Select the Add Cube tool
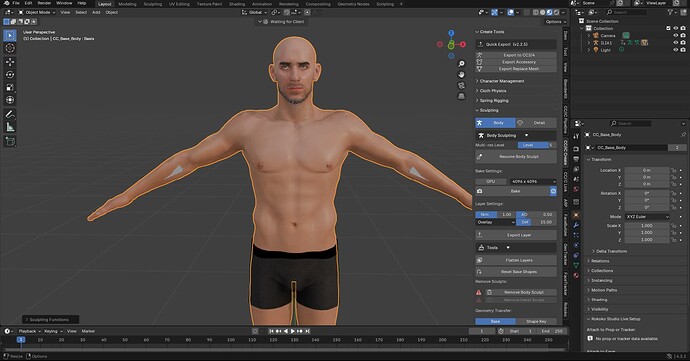This screenshot has height=361, width=690. 10,141
